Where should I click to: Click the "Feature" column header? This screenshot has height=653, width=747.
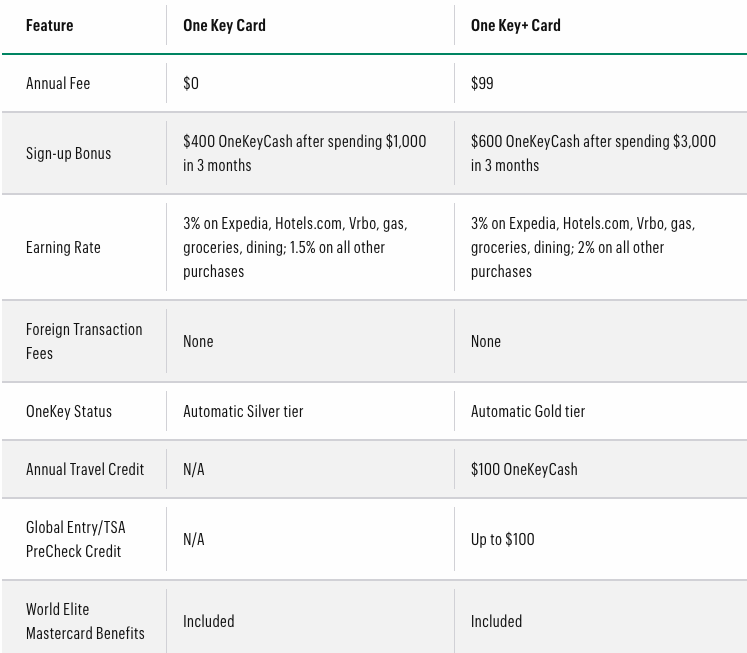50,25
